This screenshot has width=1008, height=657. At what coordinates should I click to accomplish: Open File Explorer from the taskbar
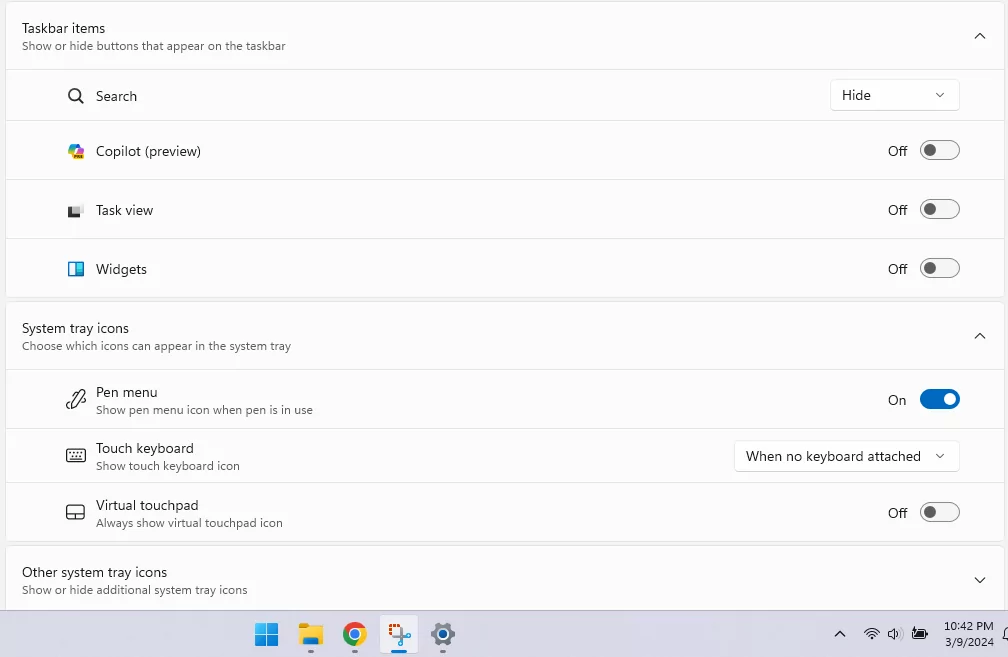(x=310, y=634)
